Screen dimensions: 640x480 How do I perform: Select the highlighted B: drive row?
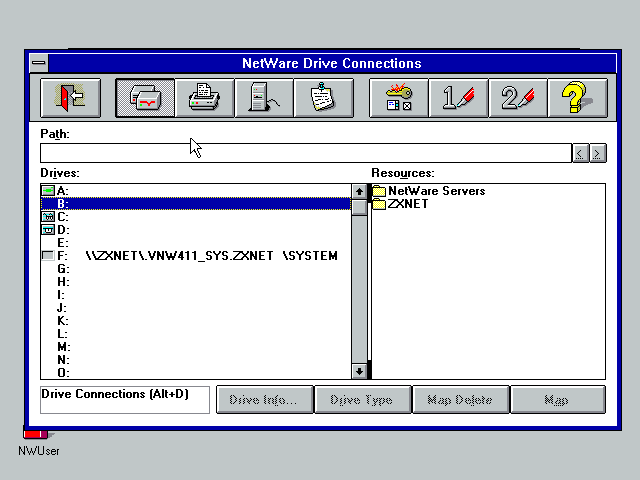click(196, 204)
